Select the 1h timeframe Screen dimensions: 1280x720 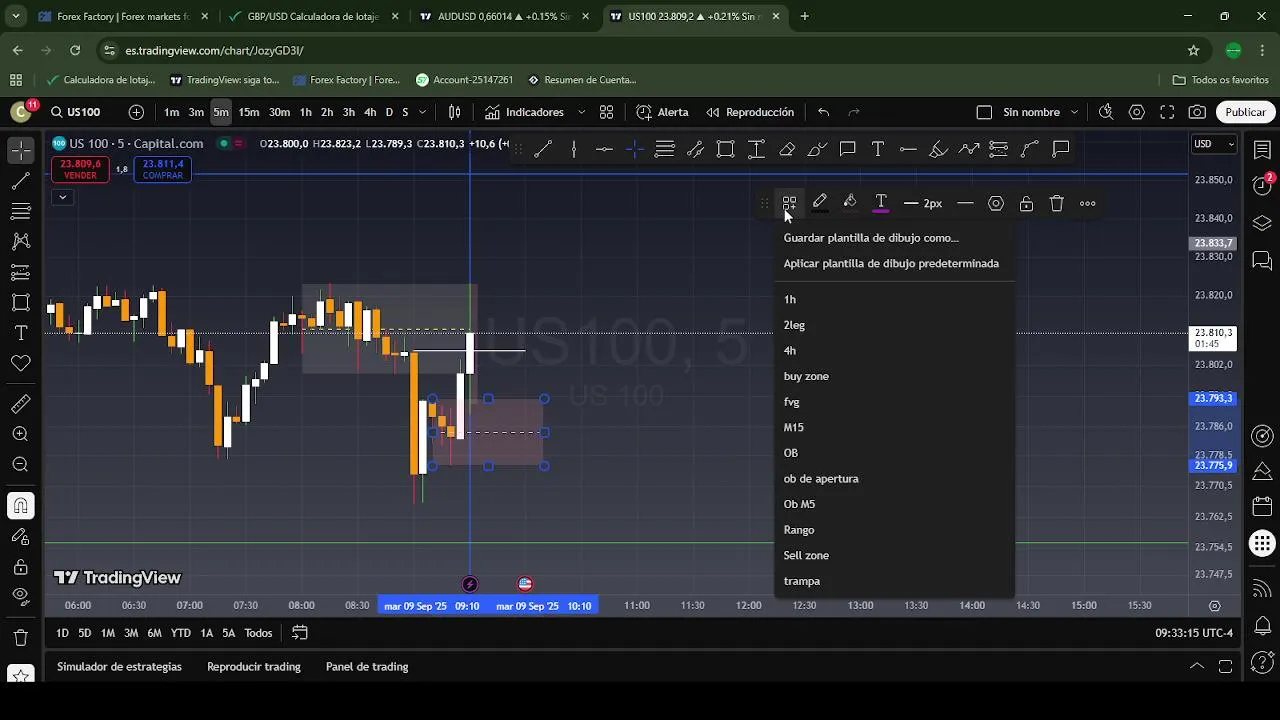pos(306,112)
